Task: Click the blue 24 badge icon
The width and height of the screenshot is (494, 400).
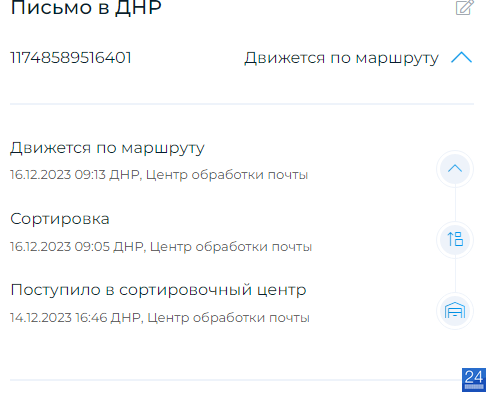Action: tap(474, 380)
